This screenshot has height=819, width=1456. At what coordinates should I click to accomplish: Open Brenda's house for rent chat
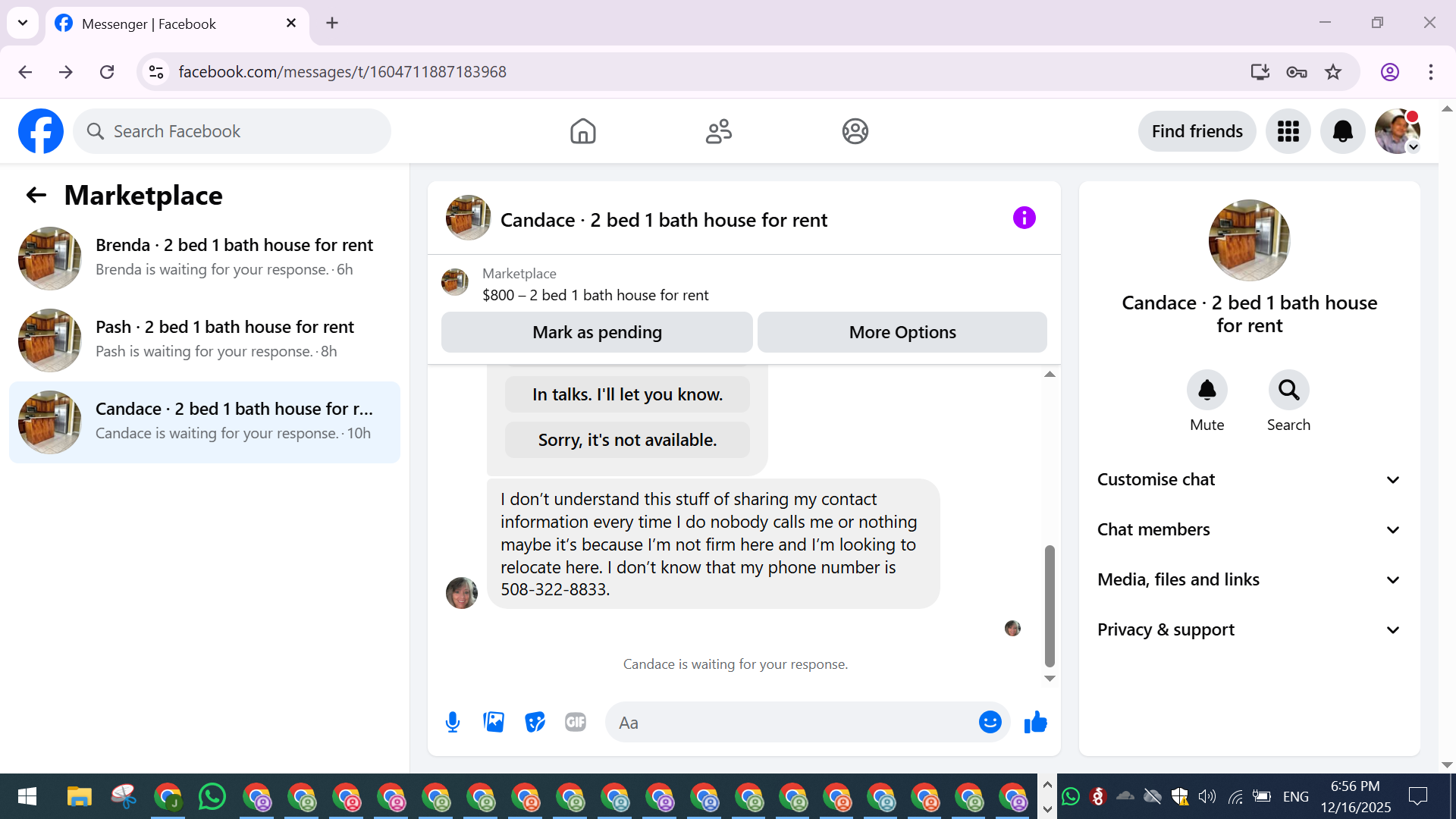click(x=205, y=258)
